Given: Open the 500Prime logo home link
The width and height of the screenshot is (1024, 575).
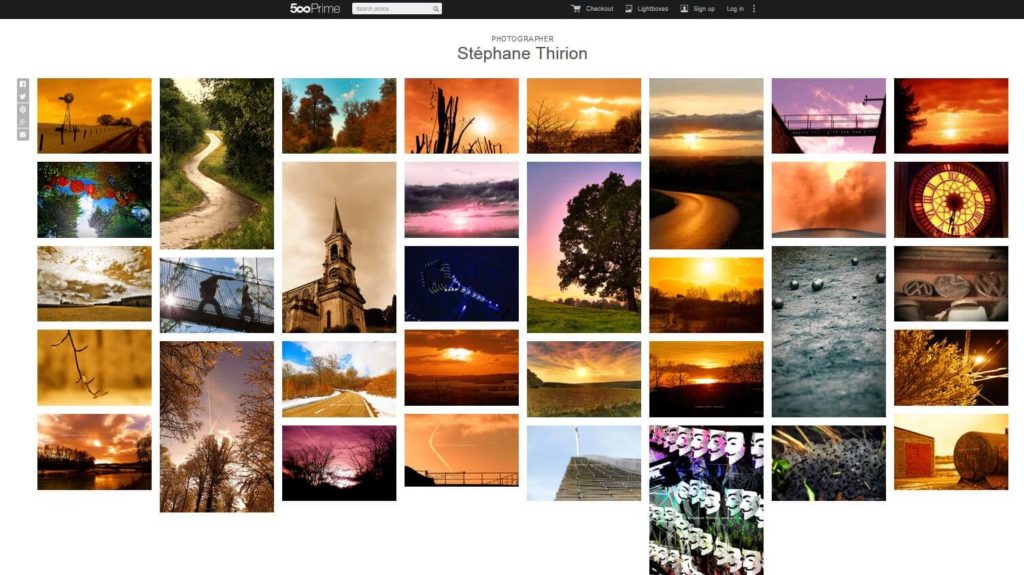Looking at the screenshot, I should 315,8.
